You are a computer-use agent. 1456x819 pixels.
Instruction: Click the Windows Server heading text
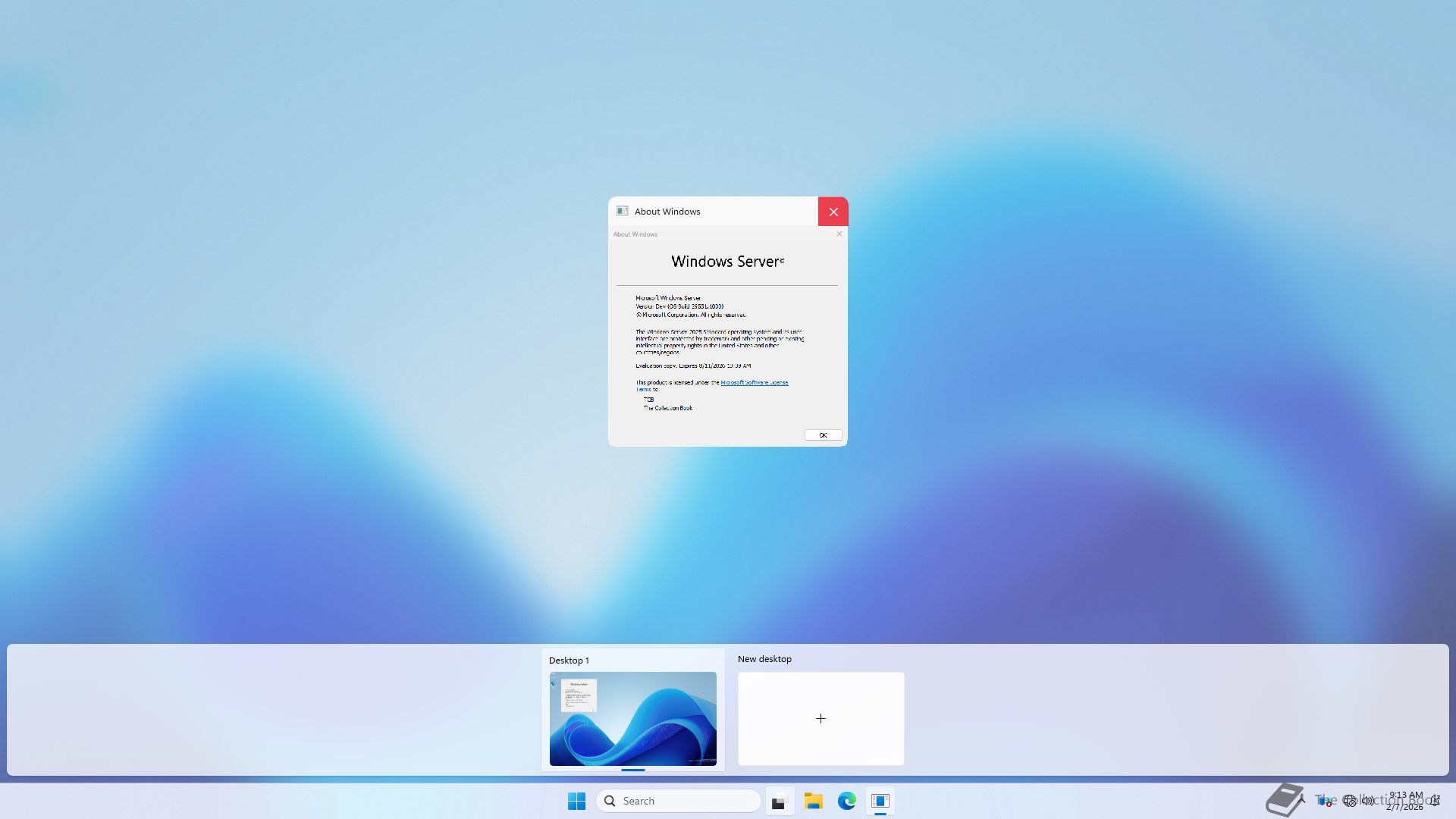(726, 262)
